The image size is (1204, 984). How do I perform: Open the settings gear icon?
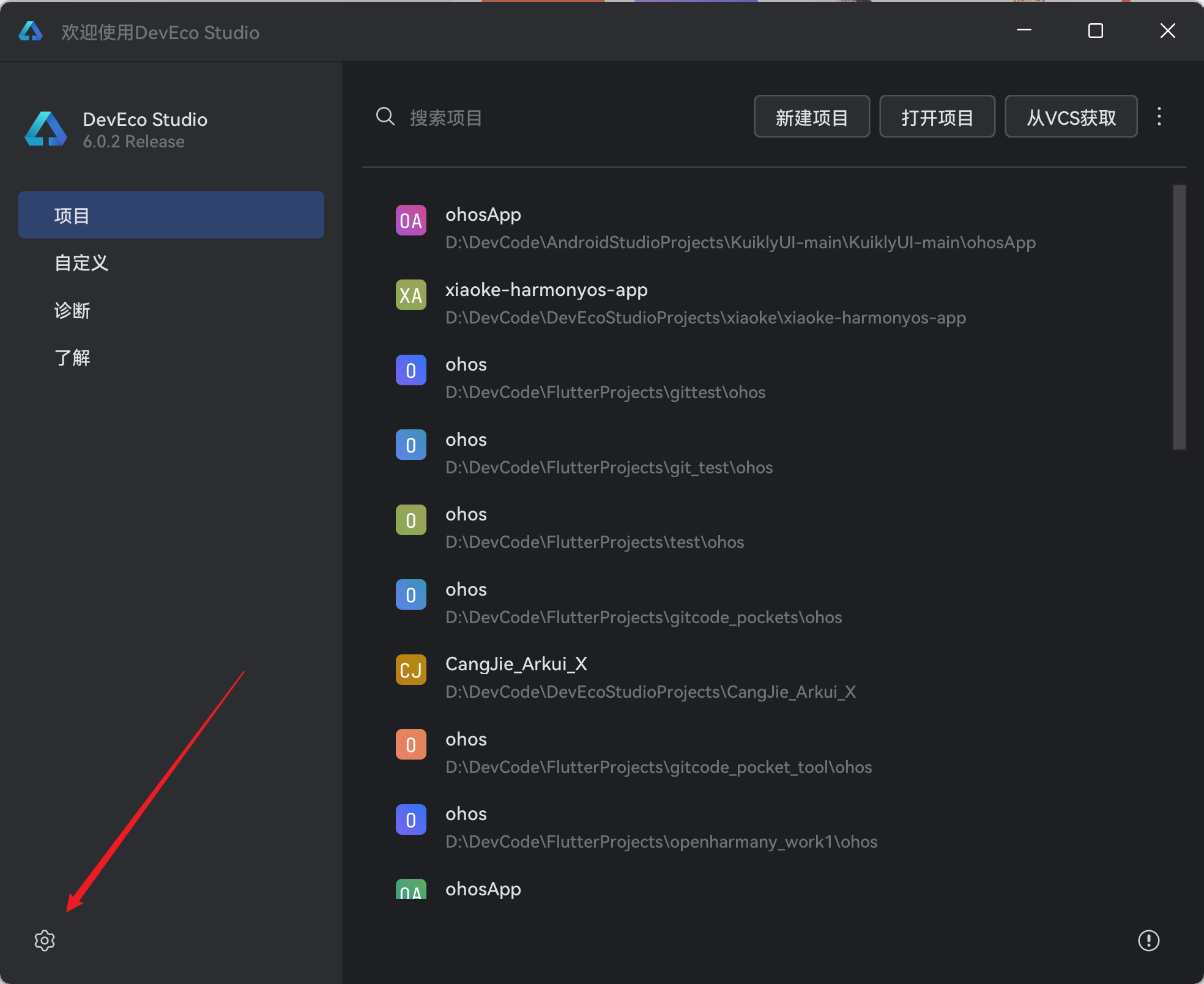tap(45, 941)
